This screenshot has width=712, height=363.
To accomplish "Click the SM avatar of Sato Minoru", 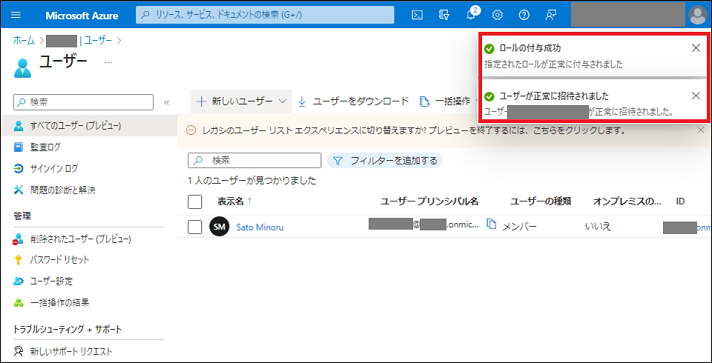I will 219,227.
